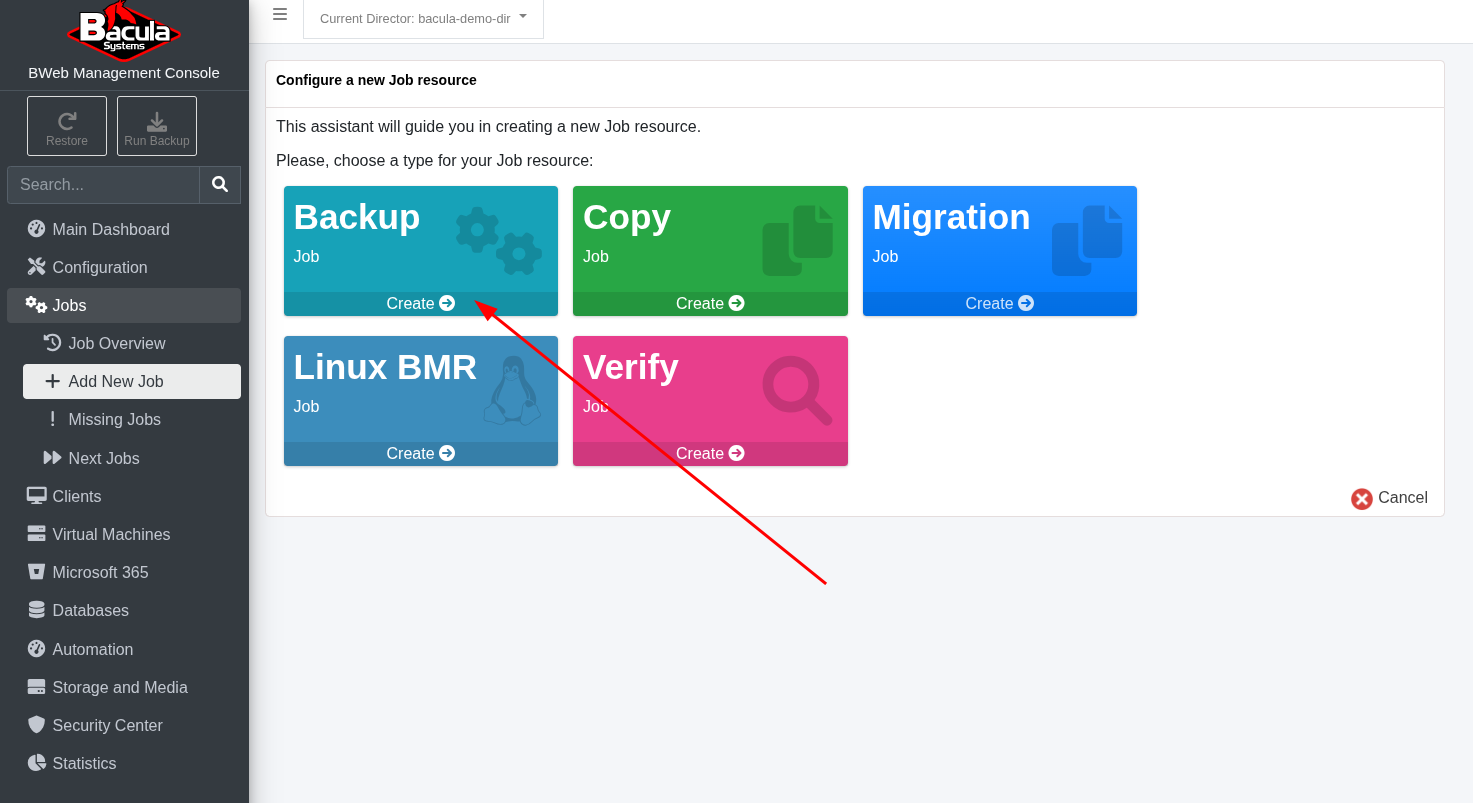Expand the Configuration sidebar menu
The image size is (1473, 803).
(x=100, y=268)
